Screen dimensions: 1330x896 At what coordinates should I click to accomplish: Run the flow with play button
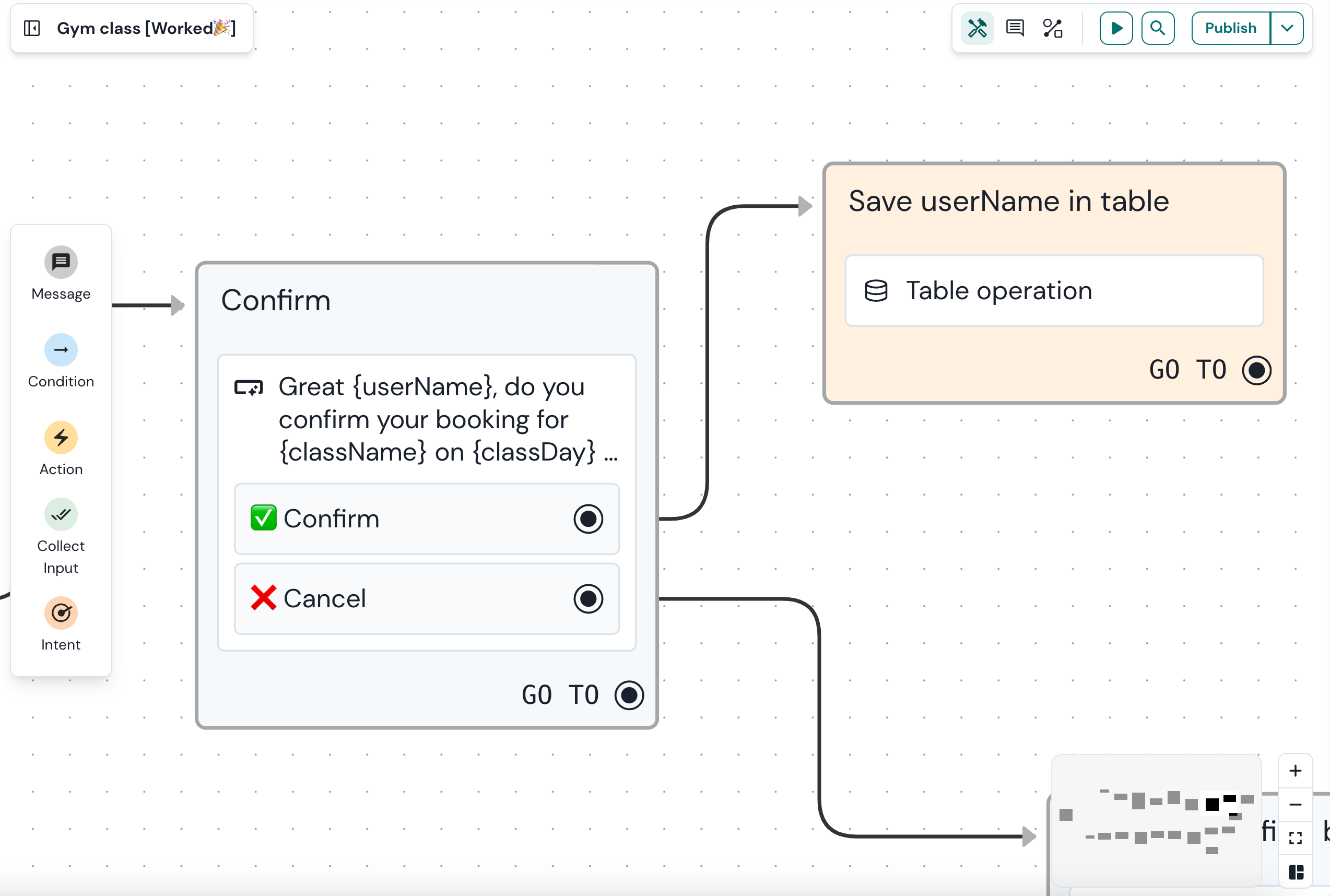coord(1116,28)
